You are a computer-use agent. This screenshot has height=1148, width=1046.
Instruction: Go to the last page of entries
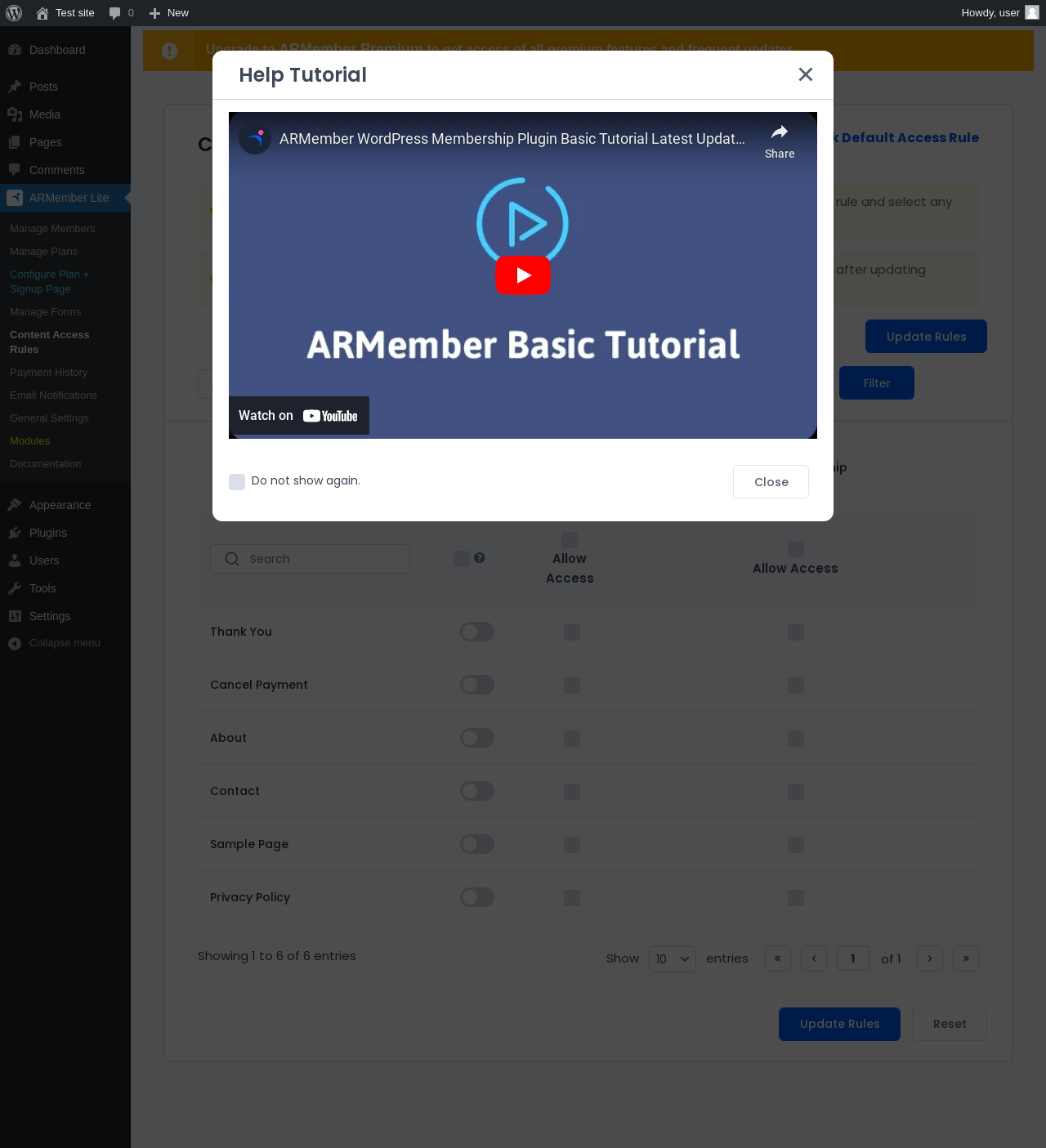click(966, 958)
